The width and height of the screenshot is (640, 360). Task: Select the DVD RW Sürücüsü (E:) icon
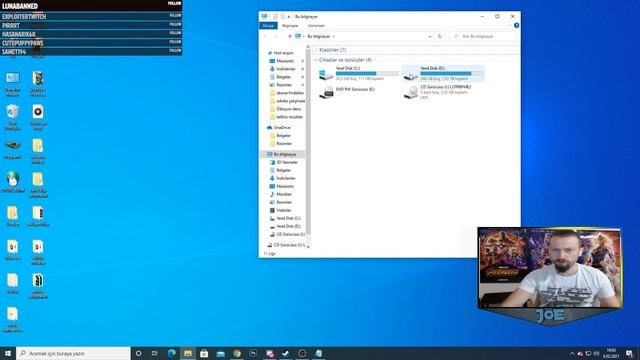point(326,93)
